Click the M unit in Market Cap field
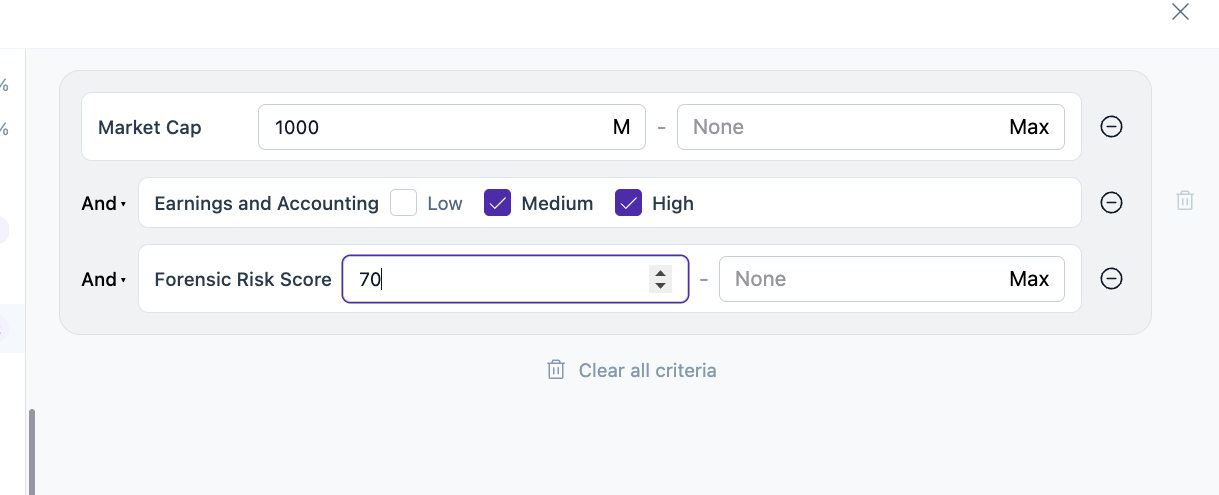 (x=621, y=127)
